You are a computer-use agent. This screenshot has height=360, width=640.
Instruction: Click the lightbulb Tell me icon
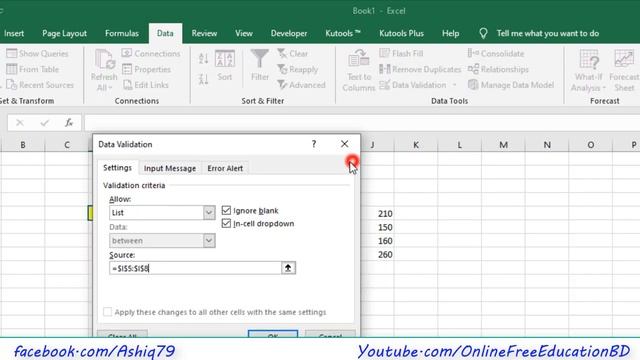coord(483,33)
